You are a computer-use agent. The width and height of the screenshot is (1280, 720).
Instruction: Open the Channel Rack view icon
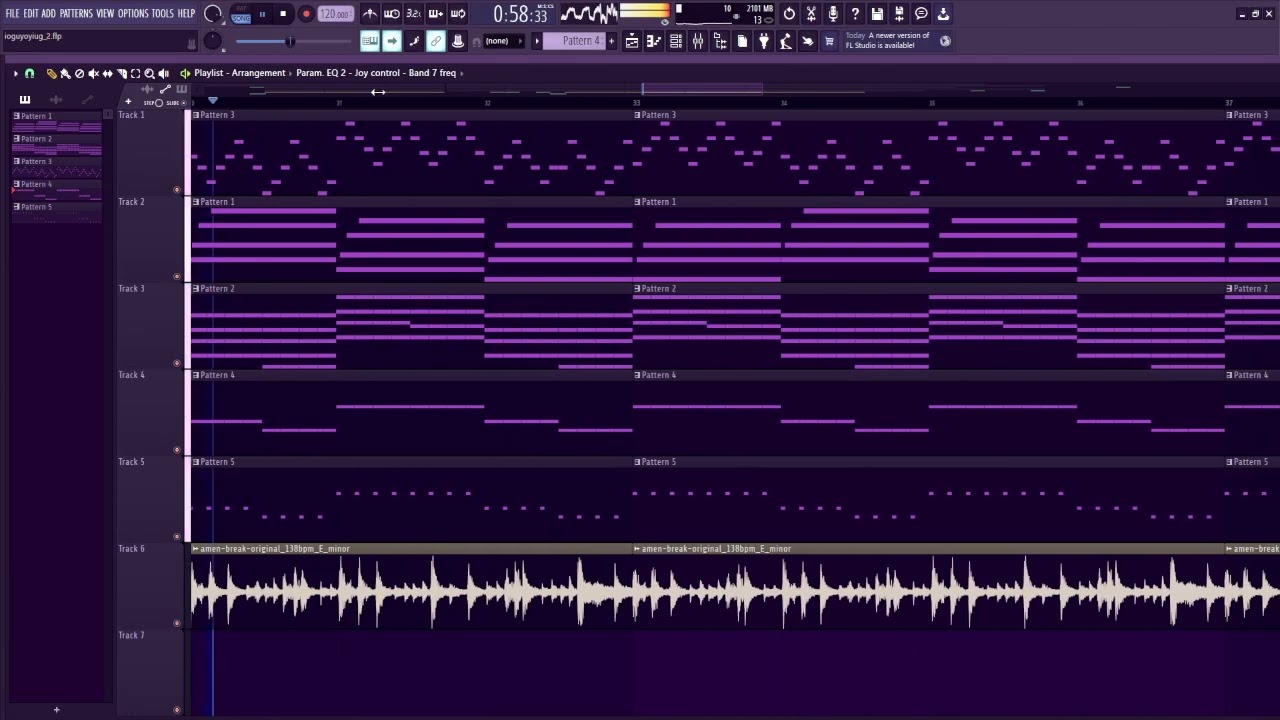(675, 41)
